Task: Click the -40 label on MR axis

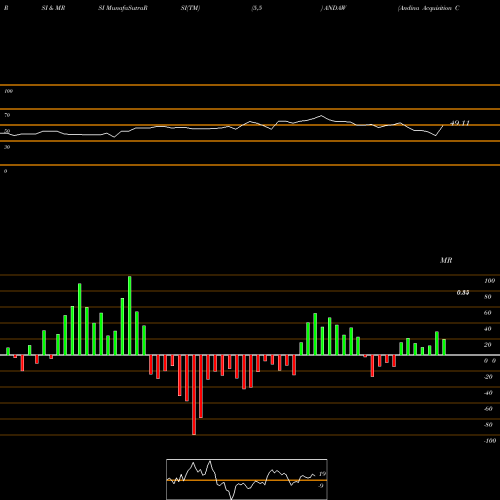Action: (488, 393)
